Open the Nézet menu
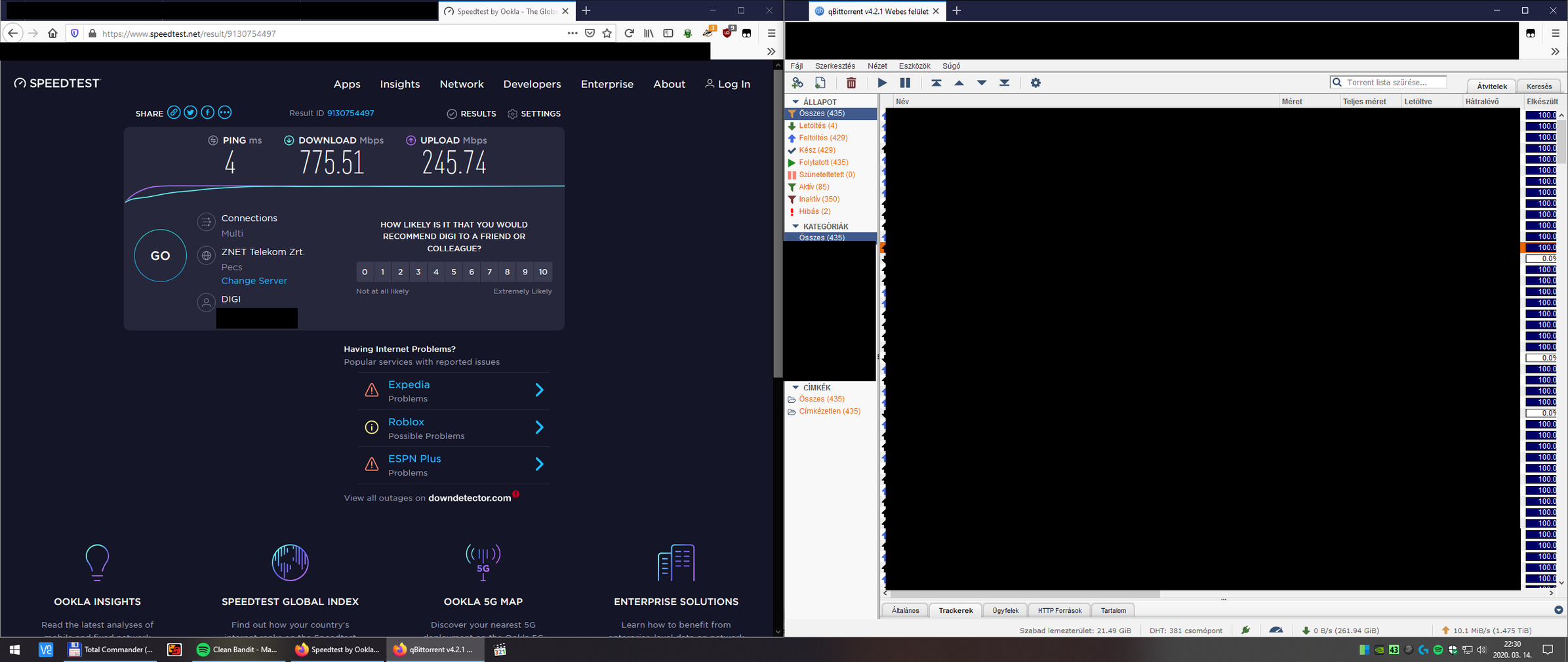Viewport: 1568px width, 662px height. 877,66
